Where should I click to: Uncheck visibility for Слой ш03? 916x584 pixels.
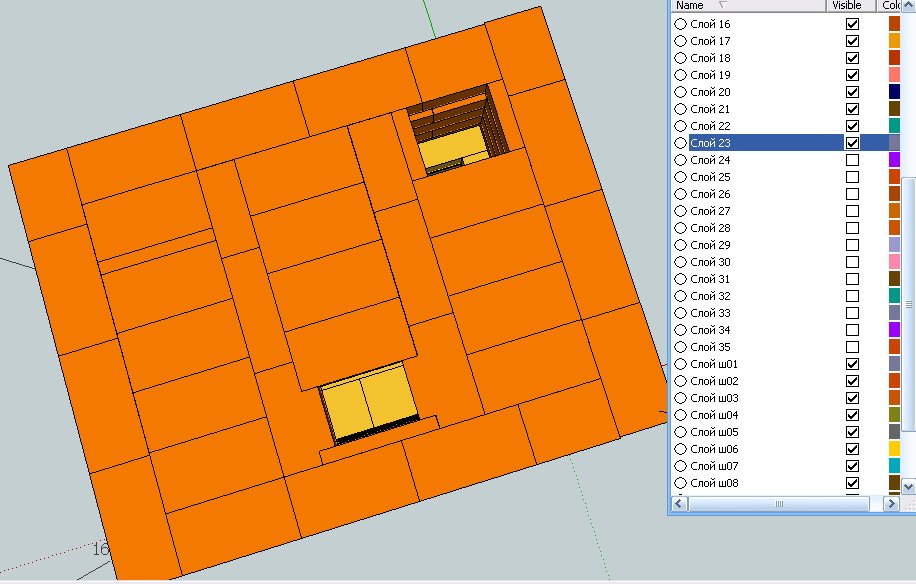pos(853,398)
